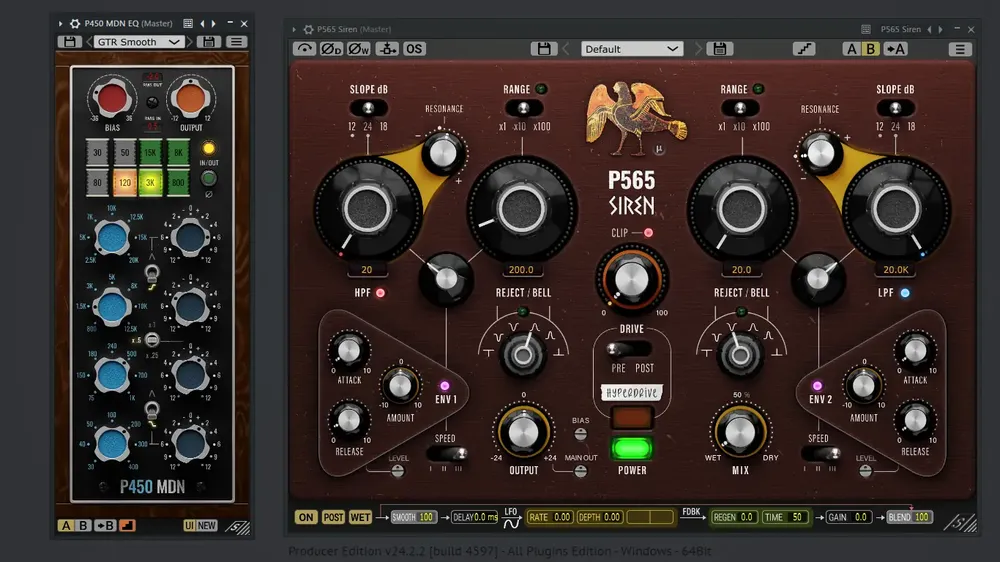This screenshot has width=1000, height=562.
Task: Expand the arrow menu left of P565 Siren title
Action: pos(294,29)
